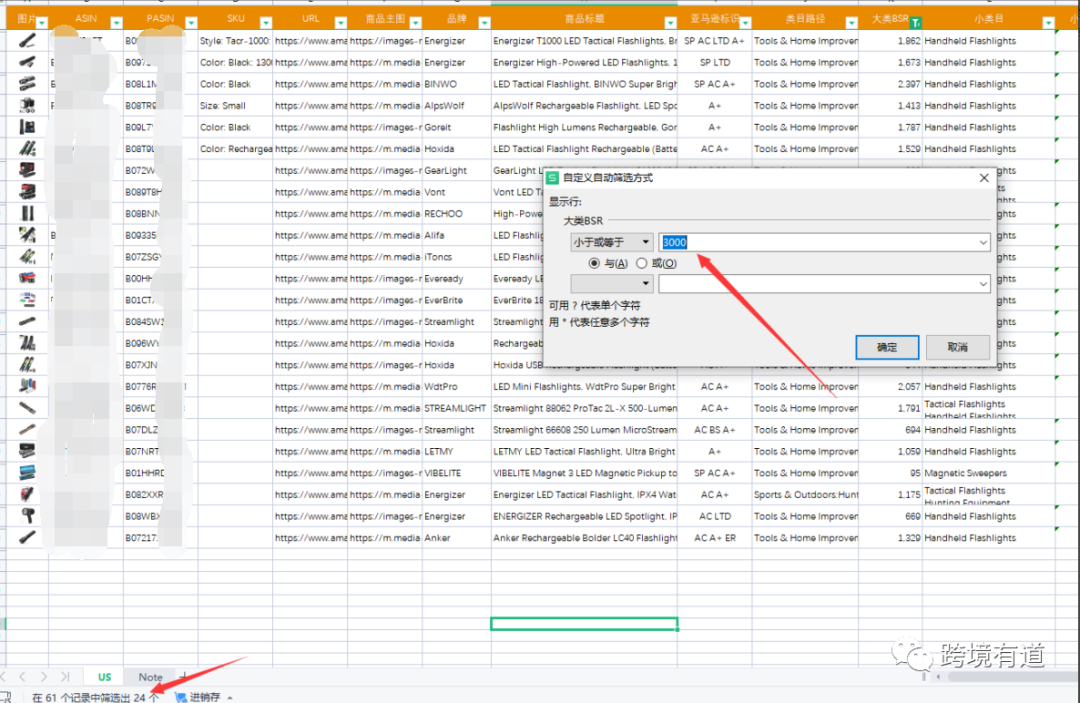Click the product image in the Eveready row

27,278
